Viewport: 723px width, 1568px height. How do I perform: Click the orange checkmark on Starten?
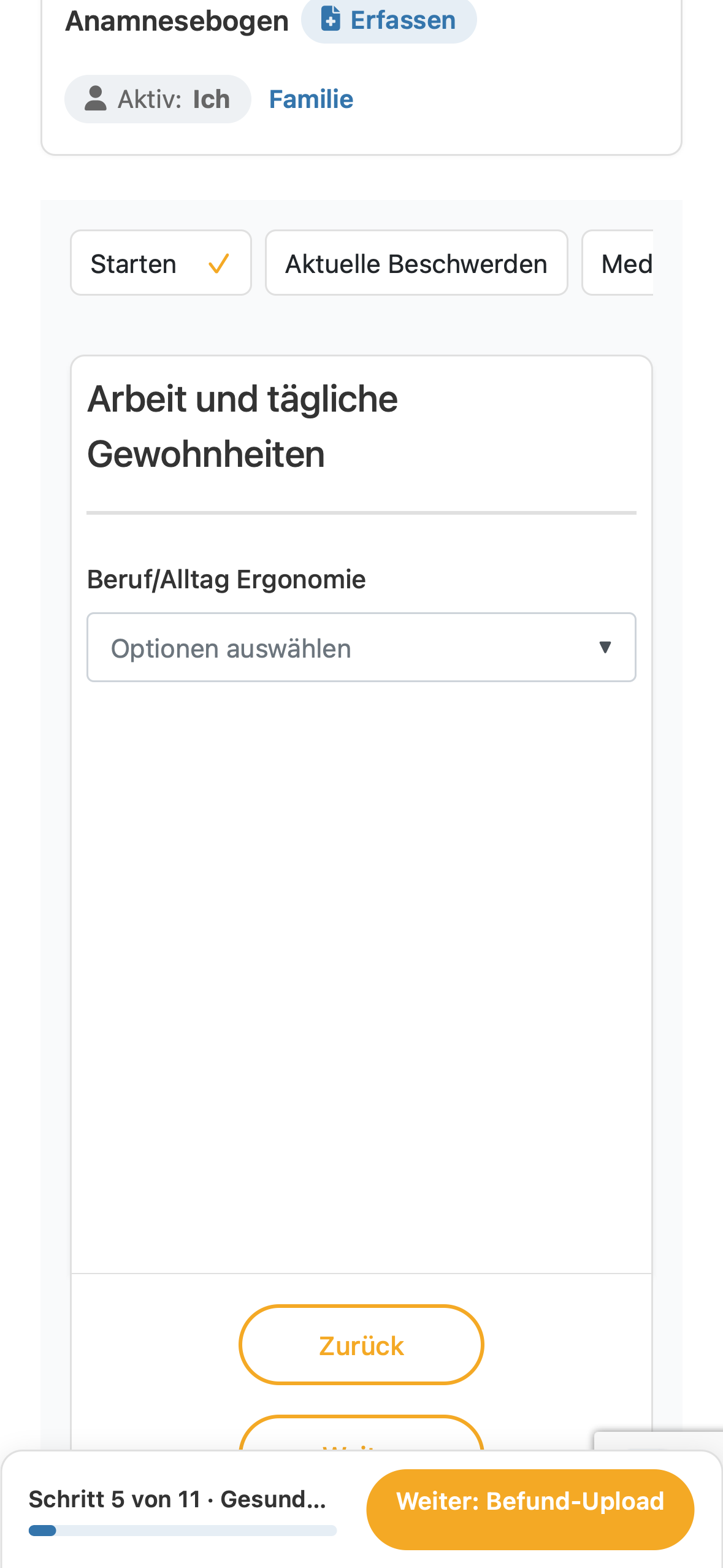tap(219, 264)
